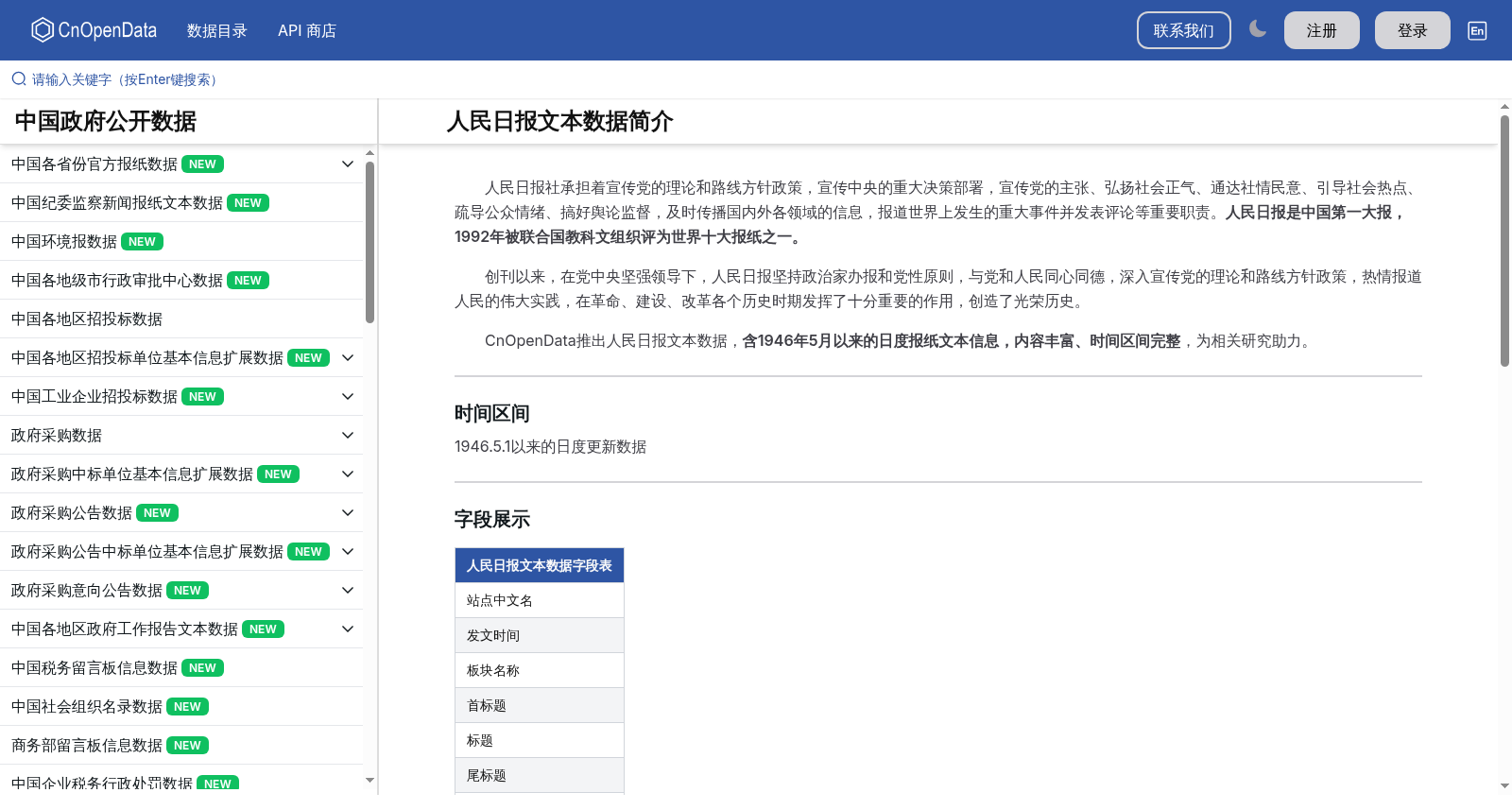
Task: Expand 中国各地区招投标单位基本信息扩展数据 chevron
Action: pyautogui.click(x=348, y=358)
